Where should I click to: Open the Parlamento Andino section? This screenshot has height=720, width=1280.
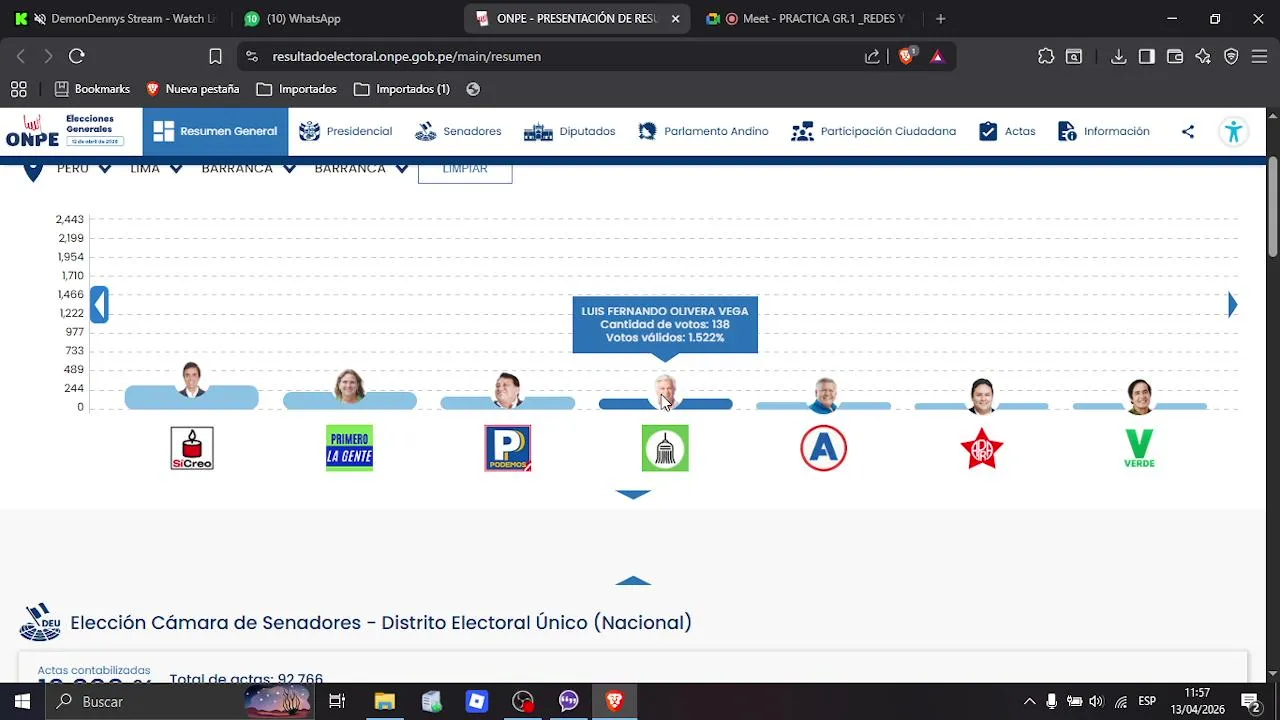point(703,131)
